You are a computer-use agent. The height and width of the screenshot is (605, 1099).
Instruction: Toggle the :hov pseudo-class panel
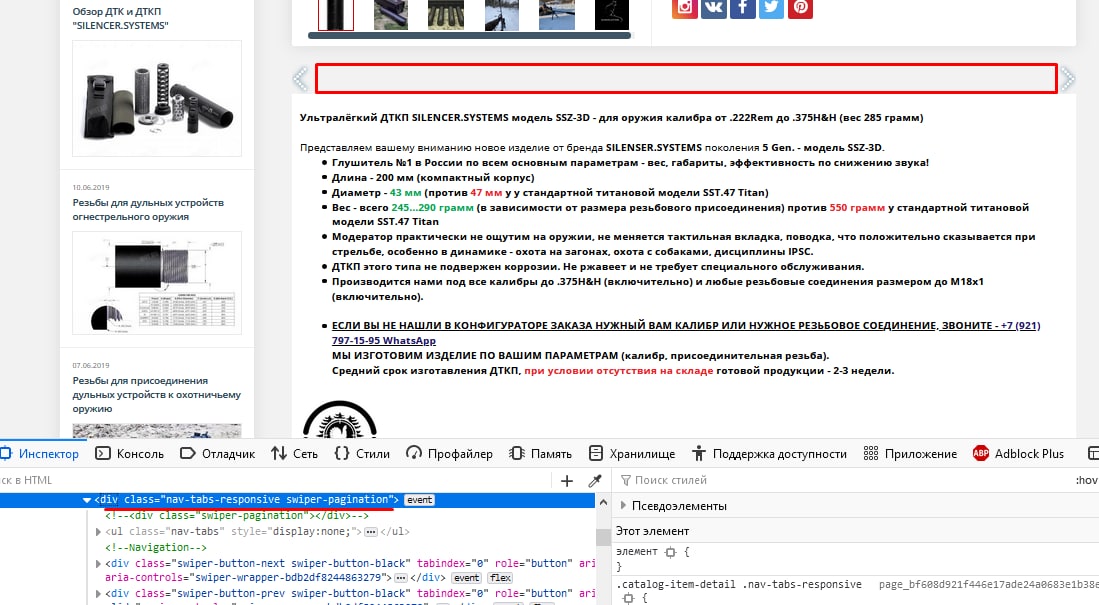(1086, 480)
